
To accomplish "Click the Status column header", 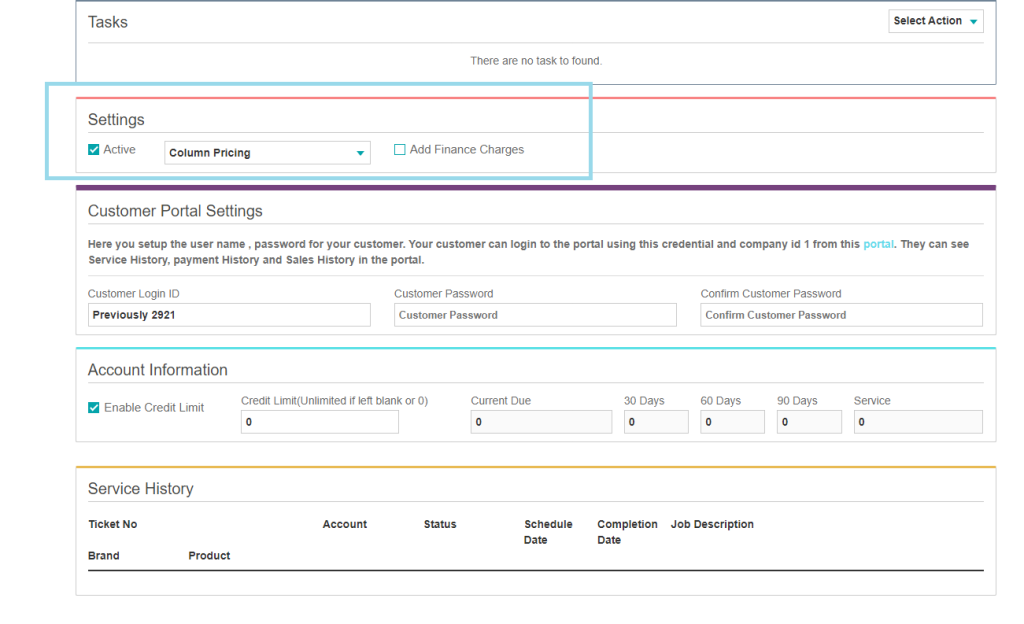I will tap(440, 524).
